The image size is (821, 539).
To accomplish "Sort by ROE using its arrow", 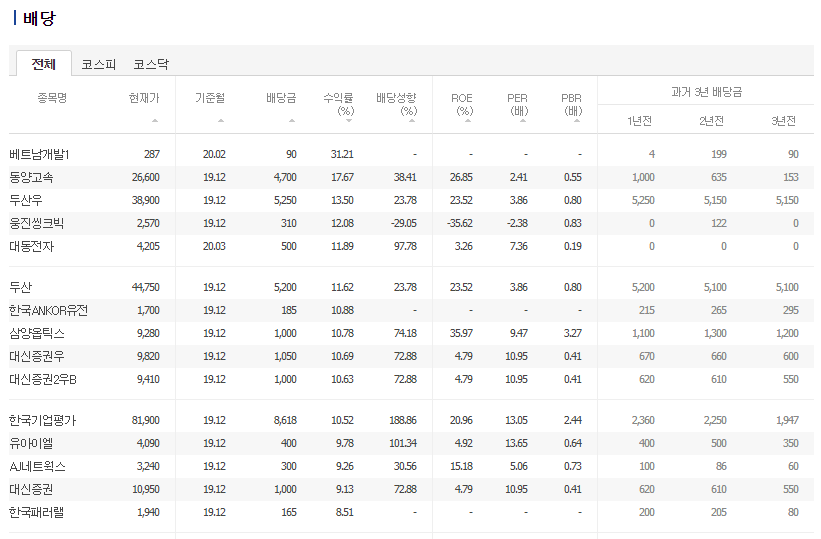I will point(468,121).
